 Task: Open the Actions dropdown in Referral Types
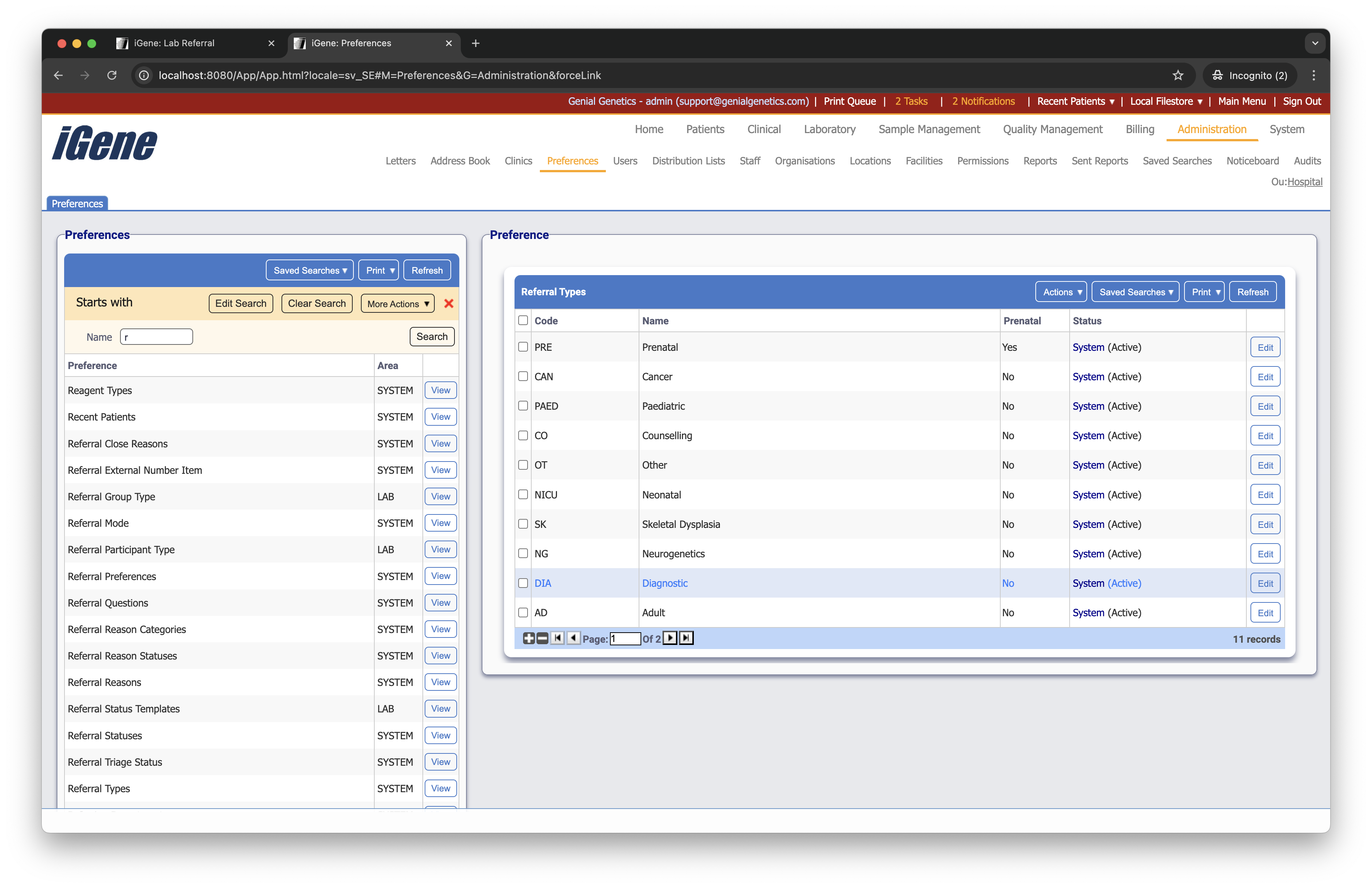tap(1061, 292)
